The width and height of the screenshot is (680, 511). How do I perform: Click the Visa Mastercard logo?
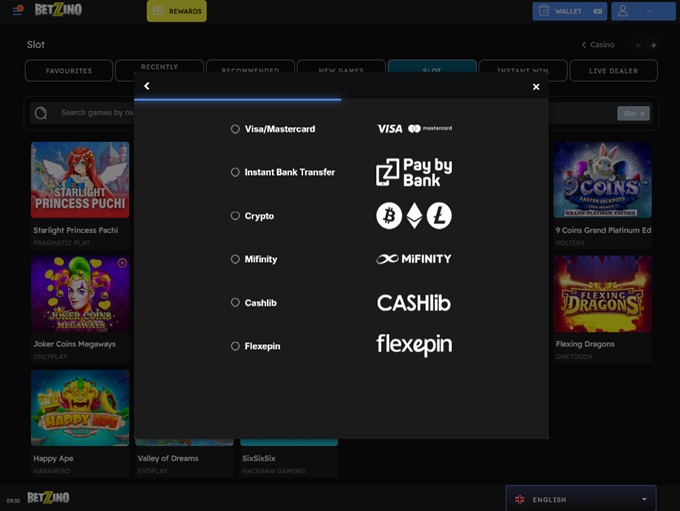pos(413,129)
